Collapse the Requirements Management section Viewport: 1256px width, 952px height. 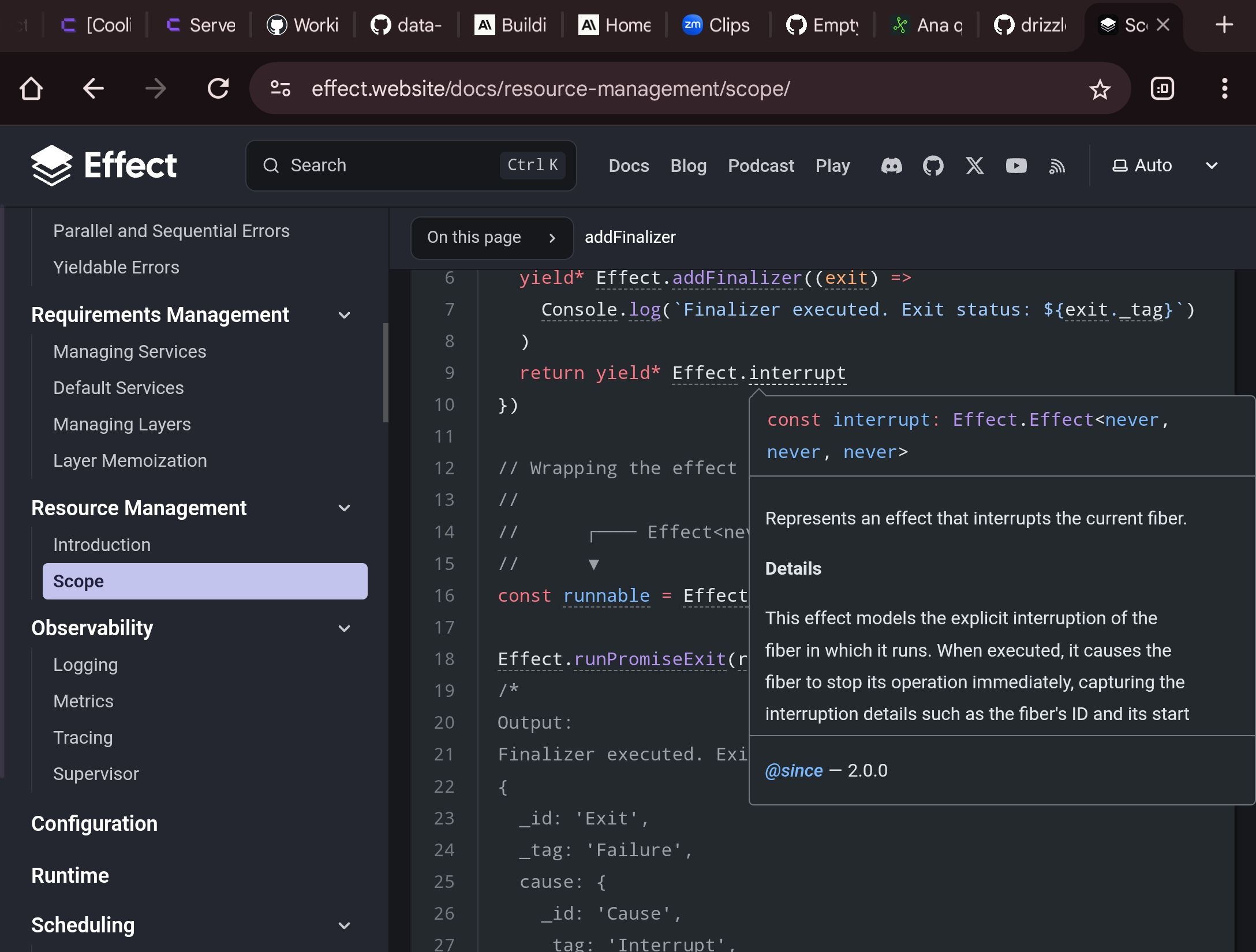[x=345, y=314]
